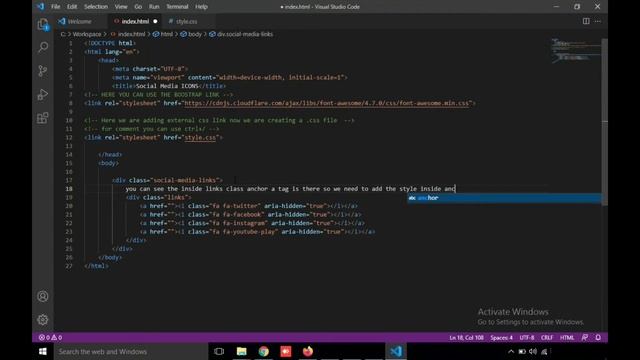Open the Run and Debug view
640x360 pixels.
point(43,94)
